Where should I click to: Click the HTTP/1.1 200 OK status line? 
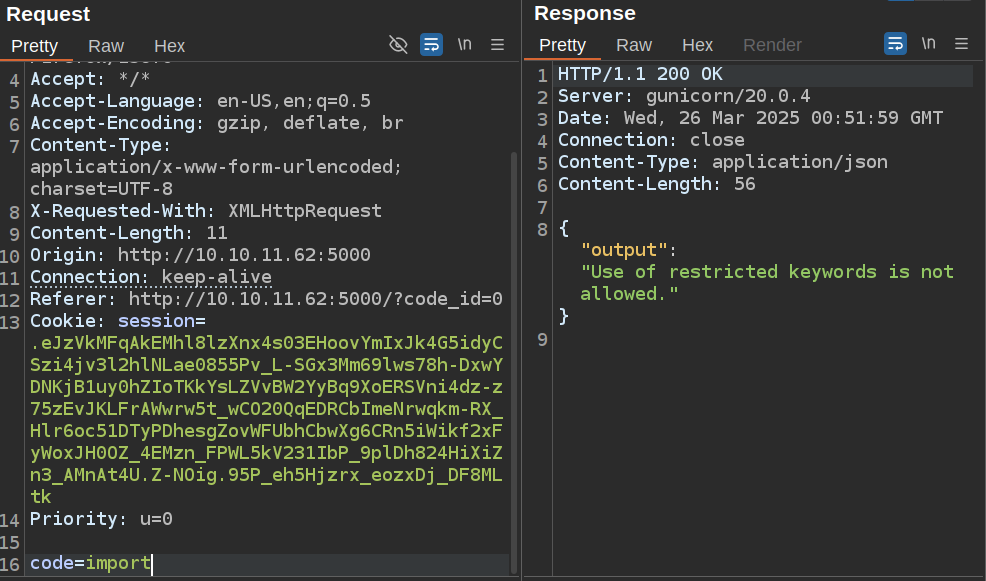pos(640,74)
